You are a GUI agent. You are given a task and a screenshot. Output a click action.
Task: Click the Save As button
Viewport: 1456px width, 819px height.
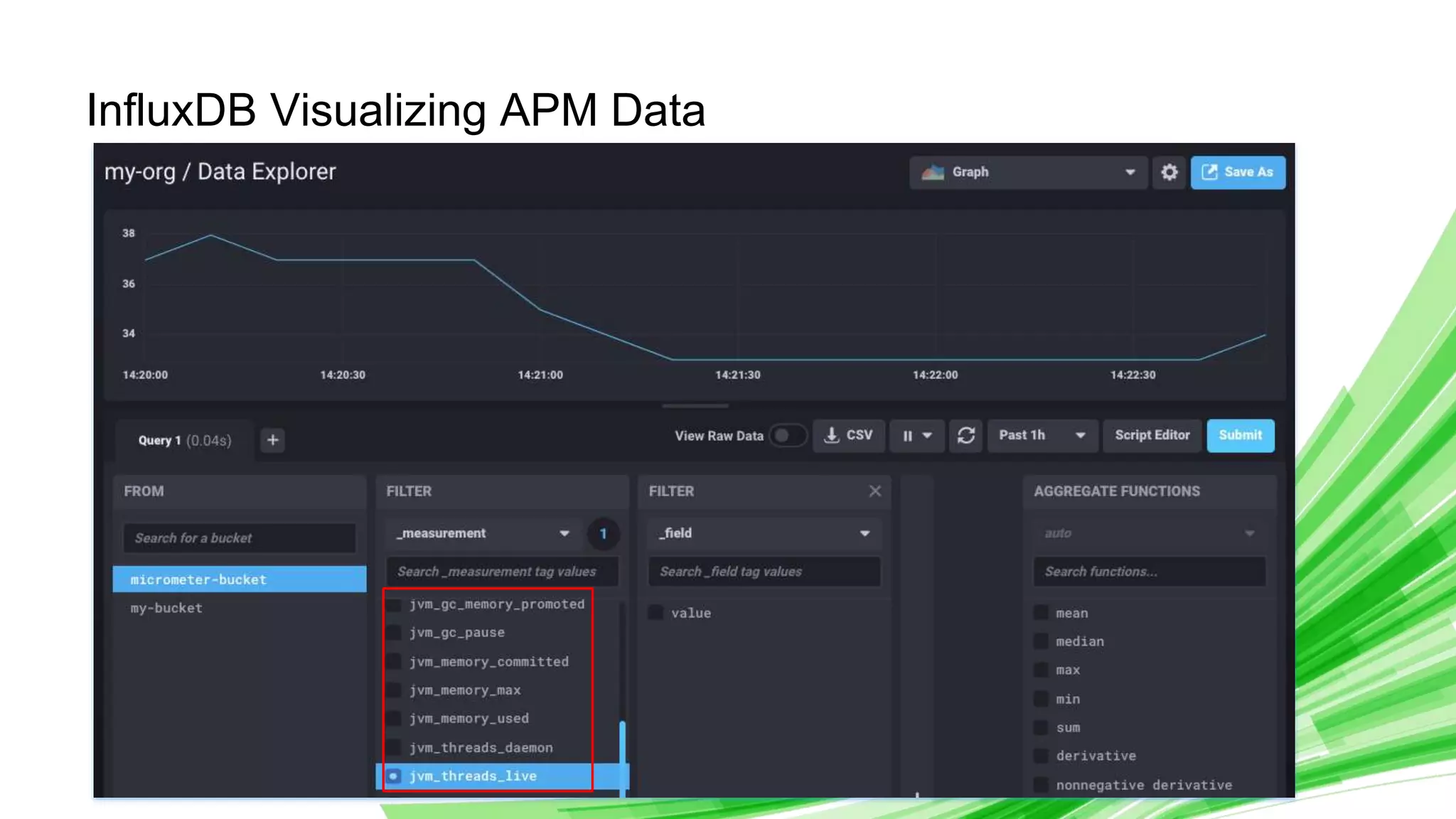pyautogui.click(x=1238, y=172)
